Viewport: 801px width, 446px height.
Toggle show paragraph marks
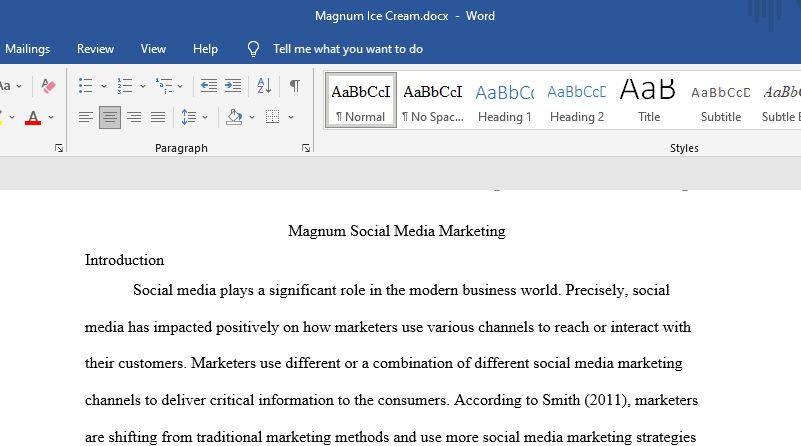coord(295,85)
